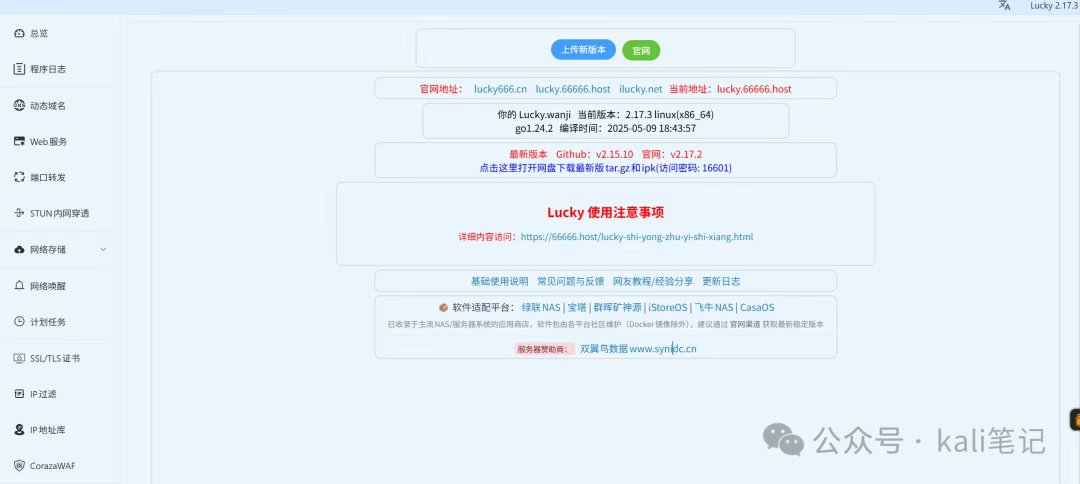
Task: Click the STUN内网穿透 icon
Action: (x=19, y=213)
